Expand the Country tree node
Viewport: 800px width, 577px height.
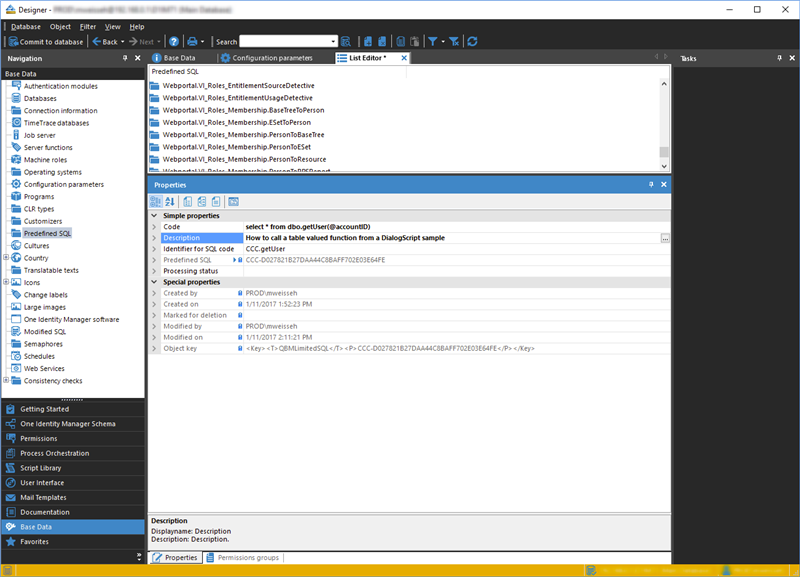[7, 258]
